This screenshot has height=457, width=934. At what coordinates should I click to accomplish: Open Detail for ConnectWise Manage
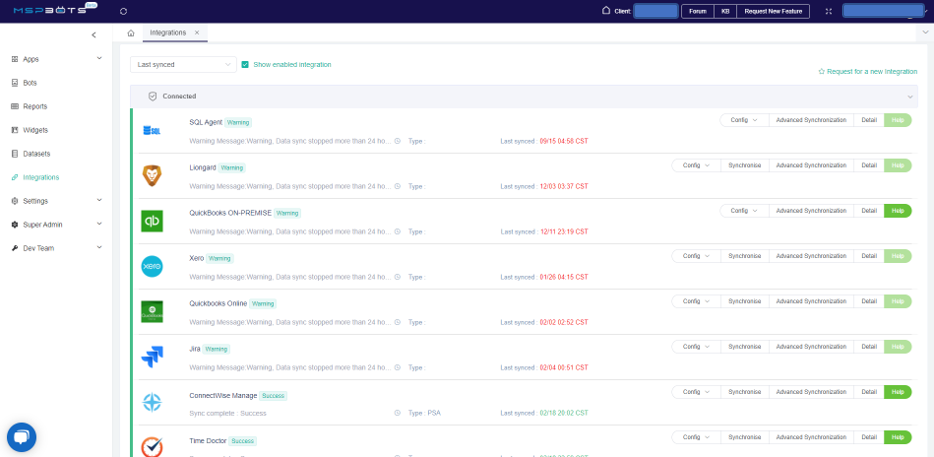point(869,391)
